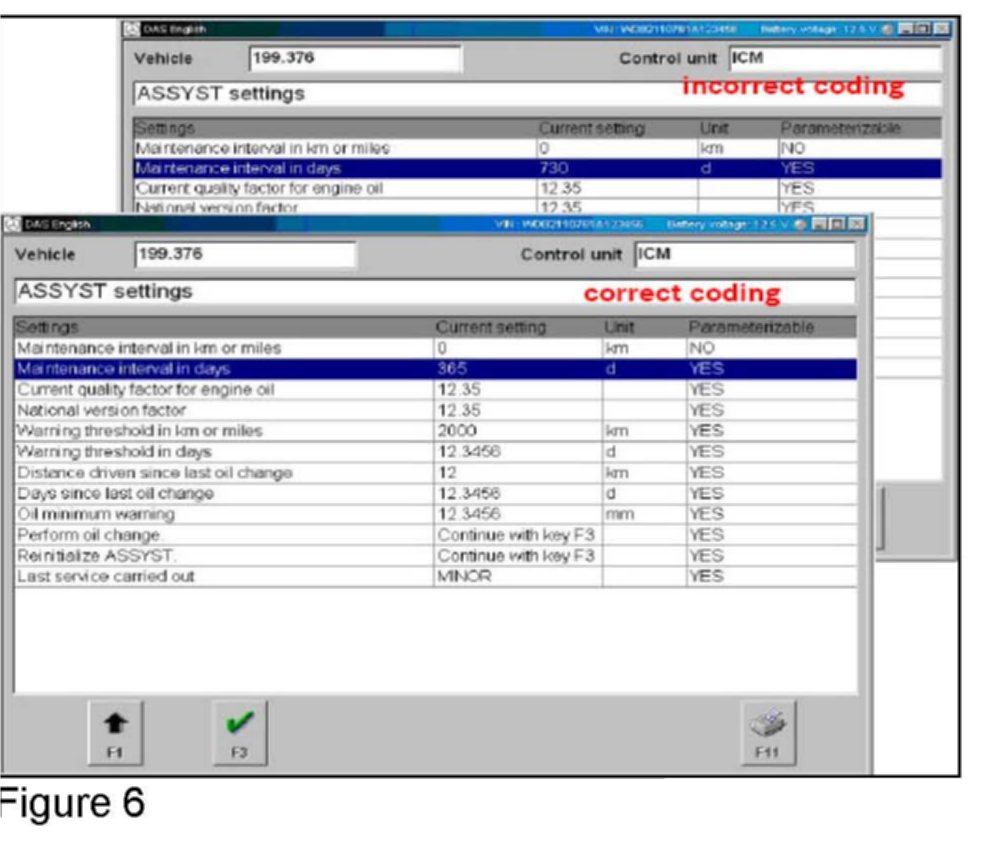Click the Current setting header in front window
The height and width of the screenshot is (841, 985).
(x=491, y=328)
